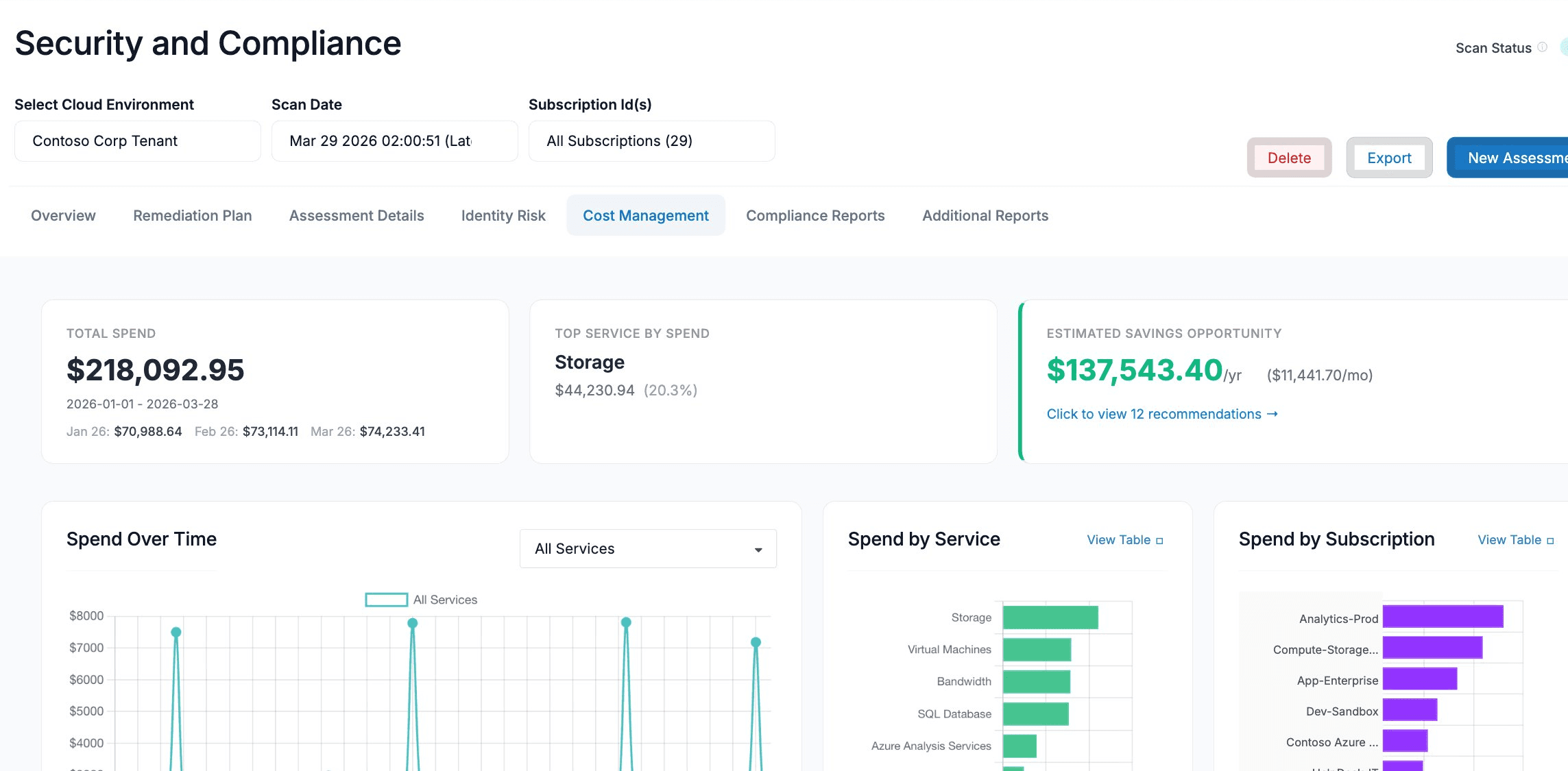This screenshot has height=771, width=1568.
Task: Open the Scan Date selector
Action: [x=394, y=140]
